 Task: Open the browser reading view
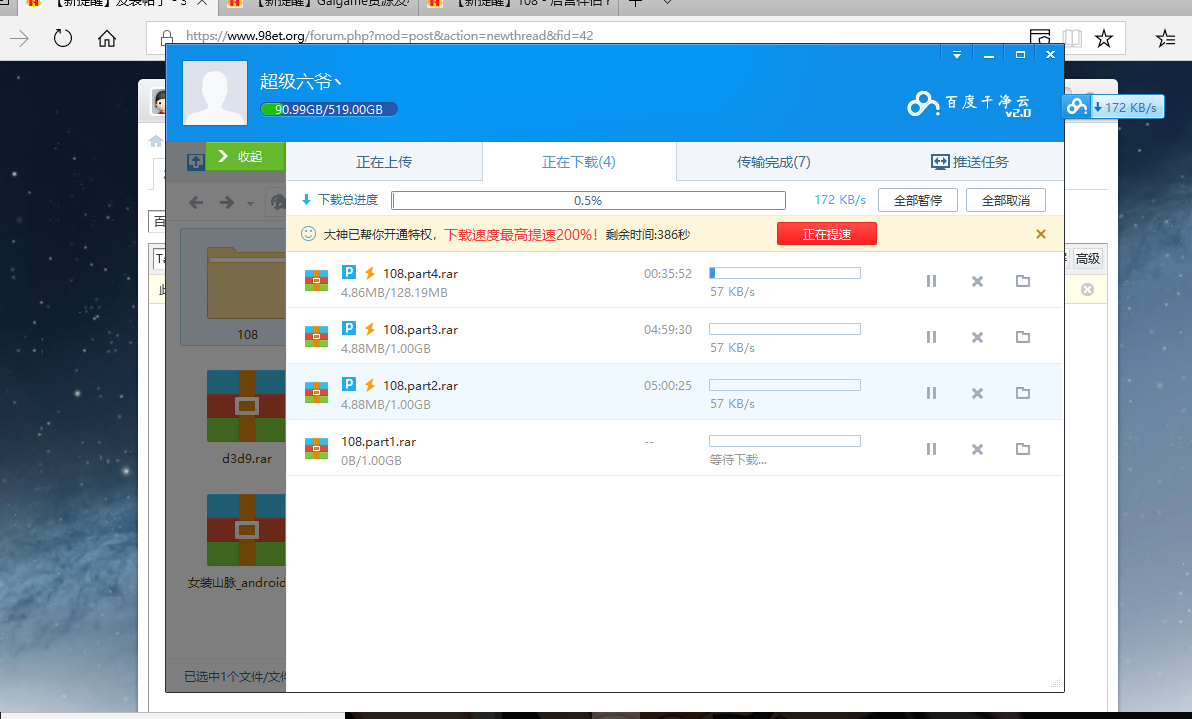click(1072, 38)
